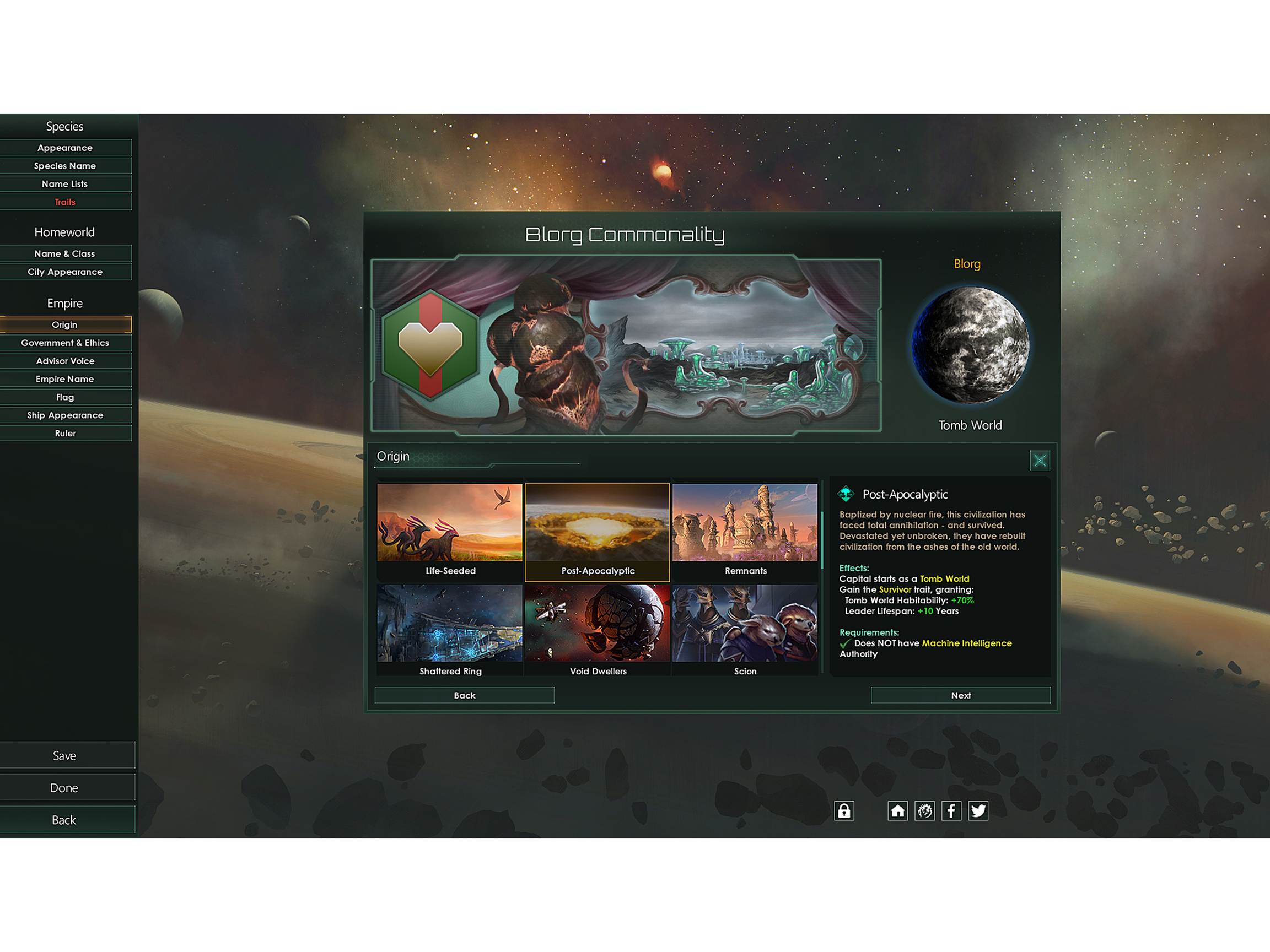1270x952 pixels.
Task: Open the home page icon at bottom
Action: 897,811
